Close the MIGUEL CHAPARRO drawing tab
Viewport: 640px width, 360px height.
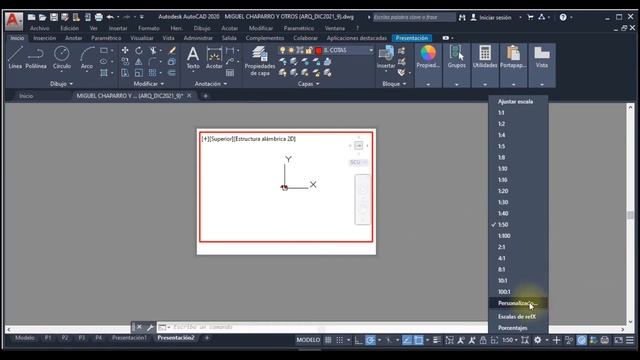[x=189, y=96]
